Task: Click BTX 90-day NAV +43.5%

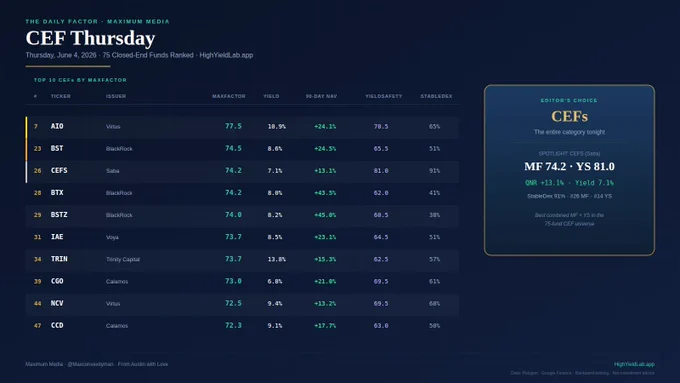Action: point(325,193)
